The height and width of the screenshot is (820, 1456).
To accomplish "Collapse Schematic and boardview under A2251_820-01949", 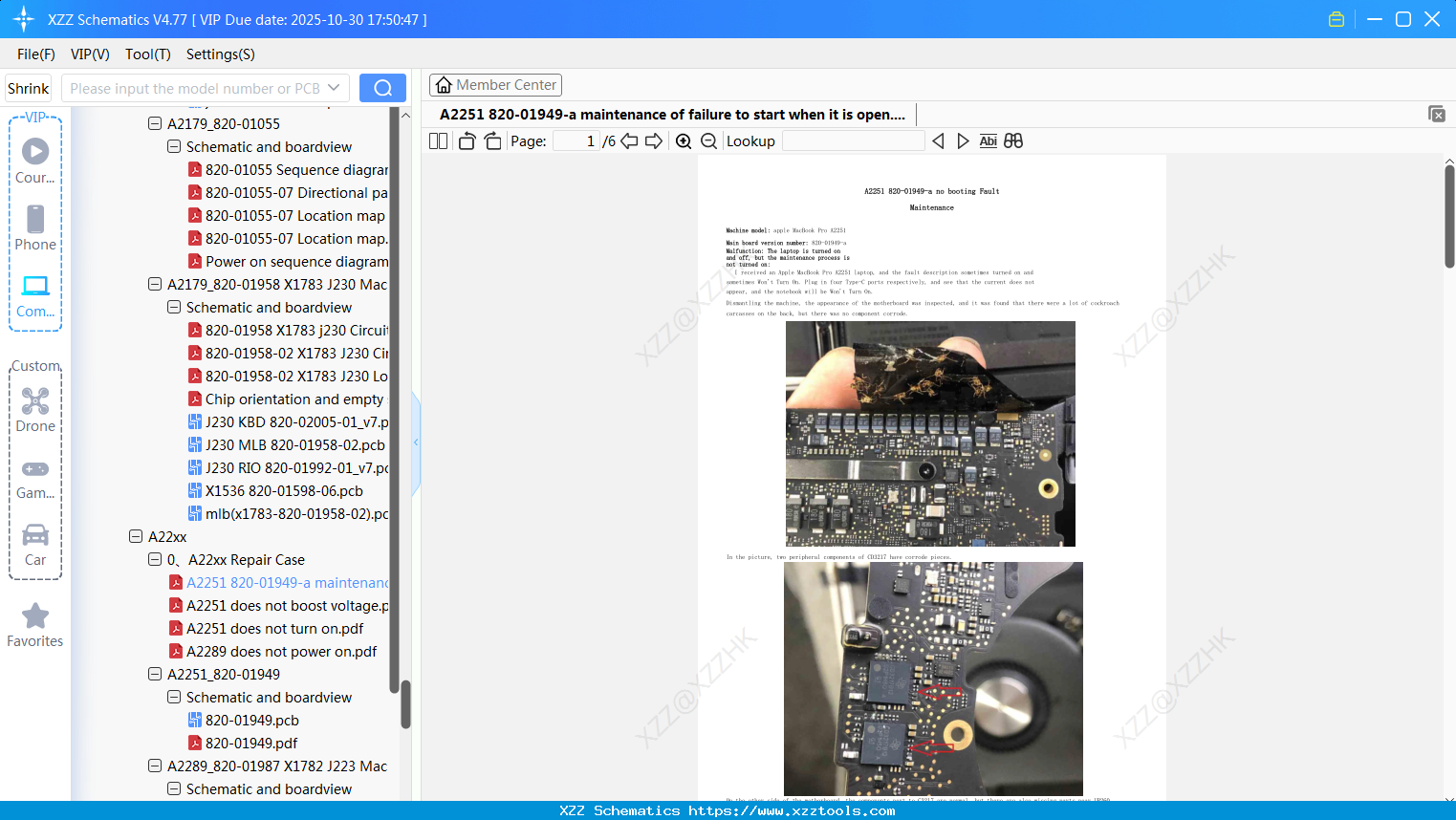I will (174, 697).
